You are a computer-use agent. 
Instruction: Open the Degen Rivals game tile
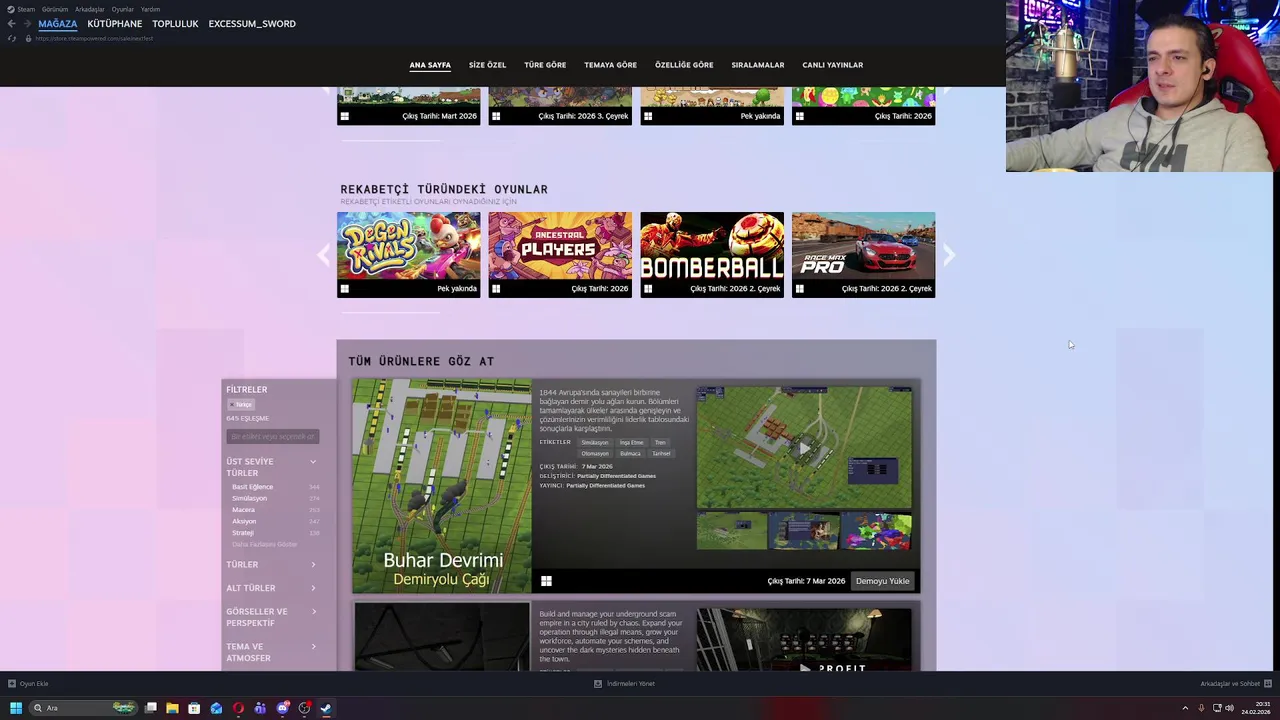click(408, 255)
